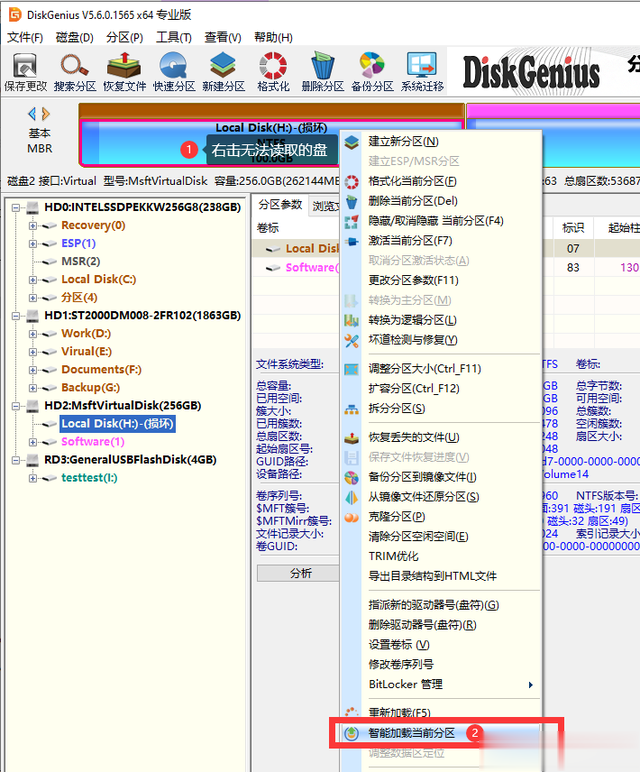
Task: Open the 分区(P) menu
Action: tap(125, 37)
